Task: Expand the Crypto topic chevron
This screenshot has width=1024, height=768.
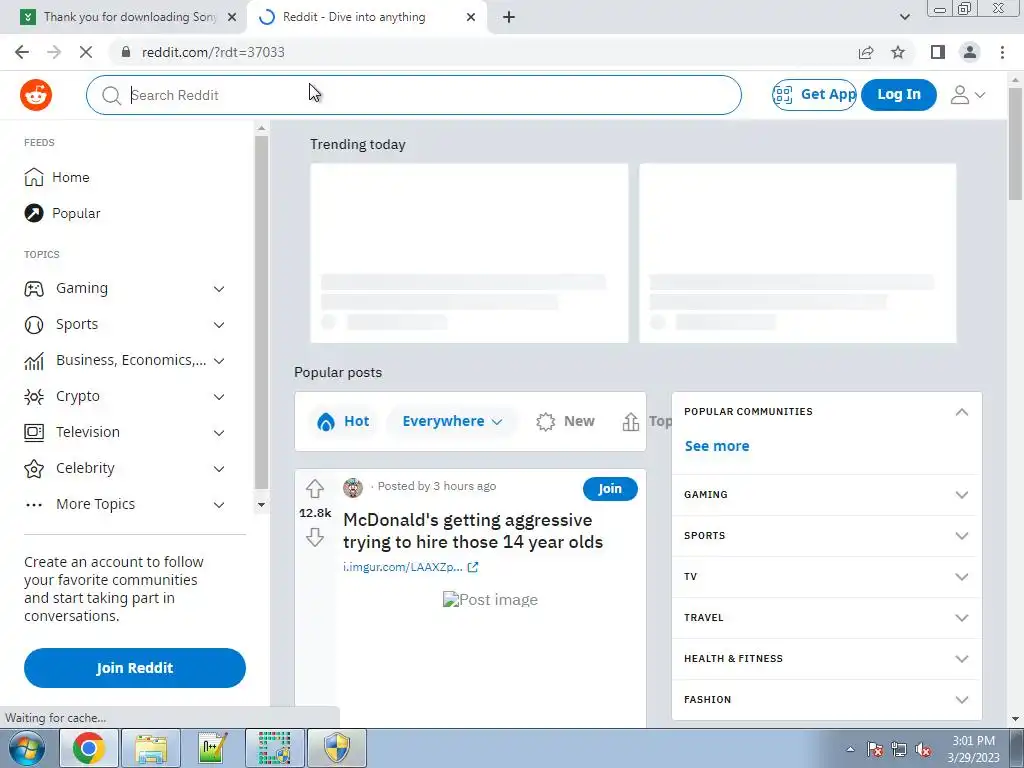Action: [219, 396]
